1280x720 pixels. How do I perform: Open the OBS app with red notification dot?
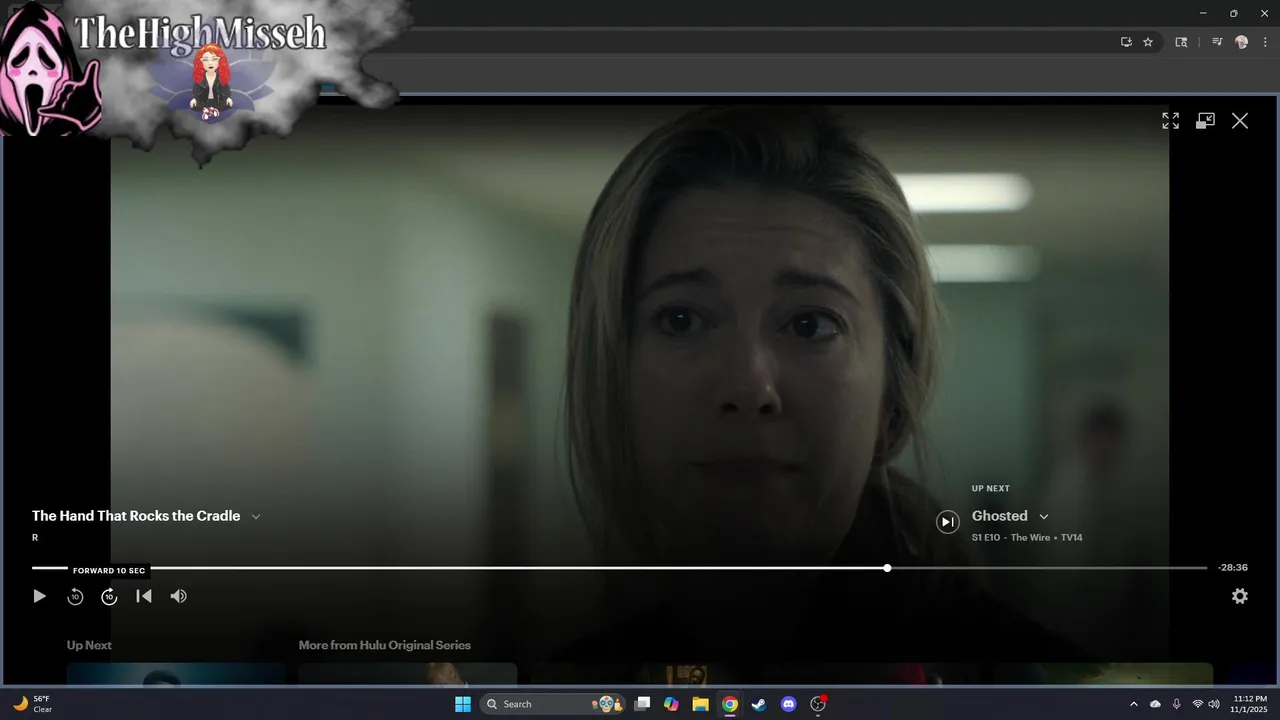(818, 704)
